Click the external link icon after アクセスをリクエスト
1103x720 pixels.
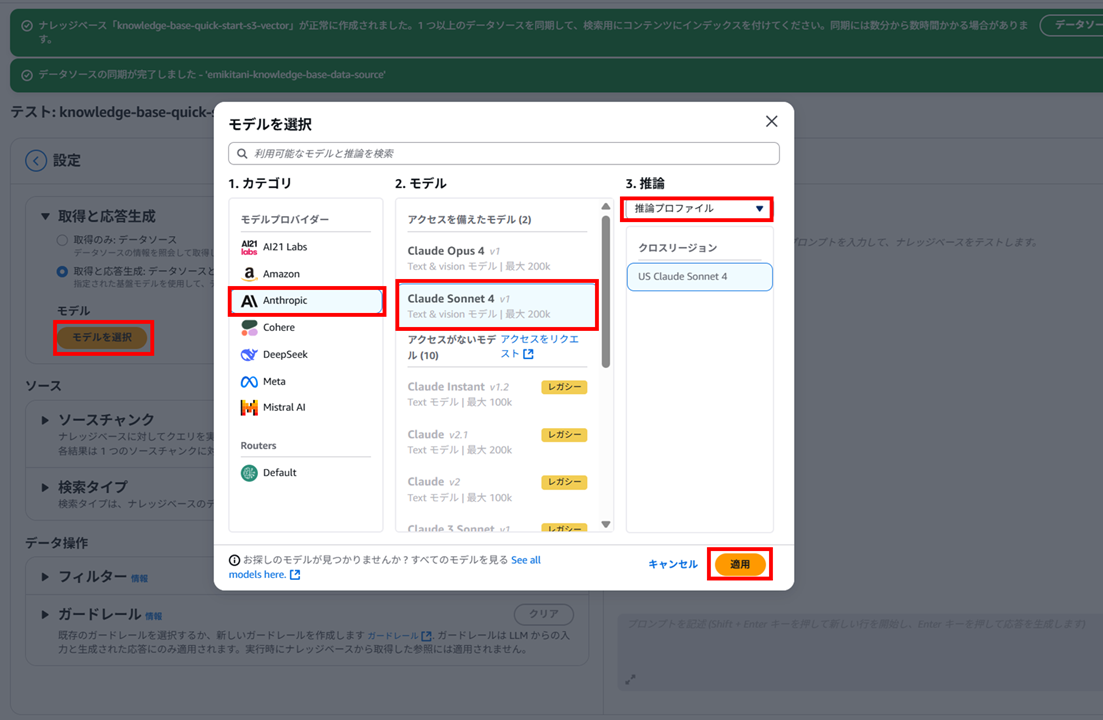528,354
